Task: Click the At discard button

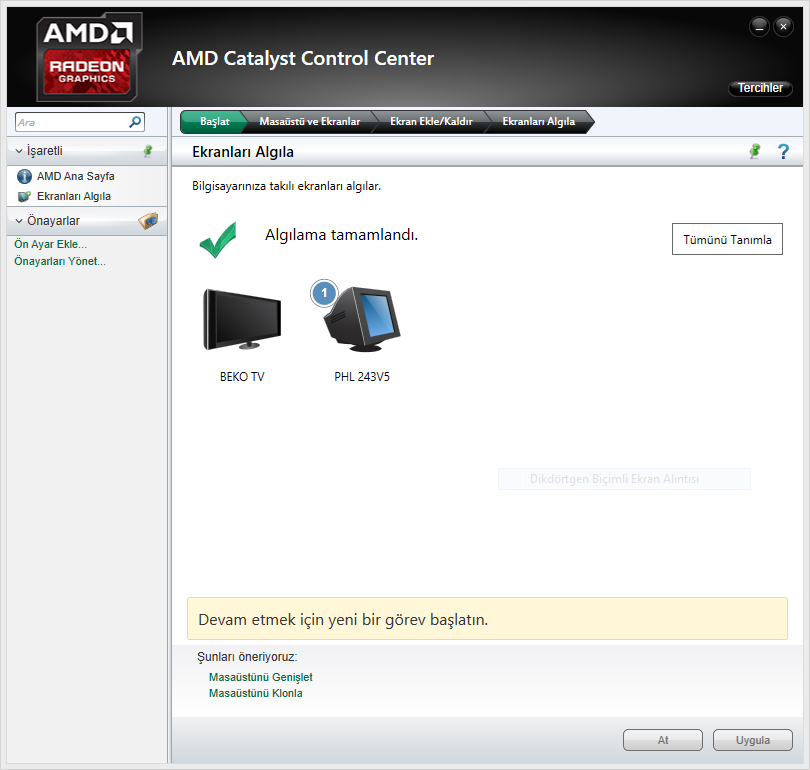Action: point(663,740)
